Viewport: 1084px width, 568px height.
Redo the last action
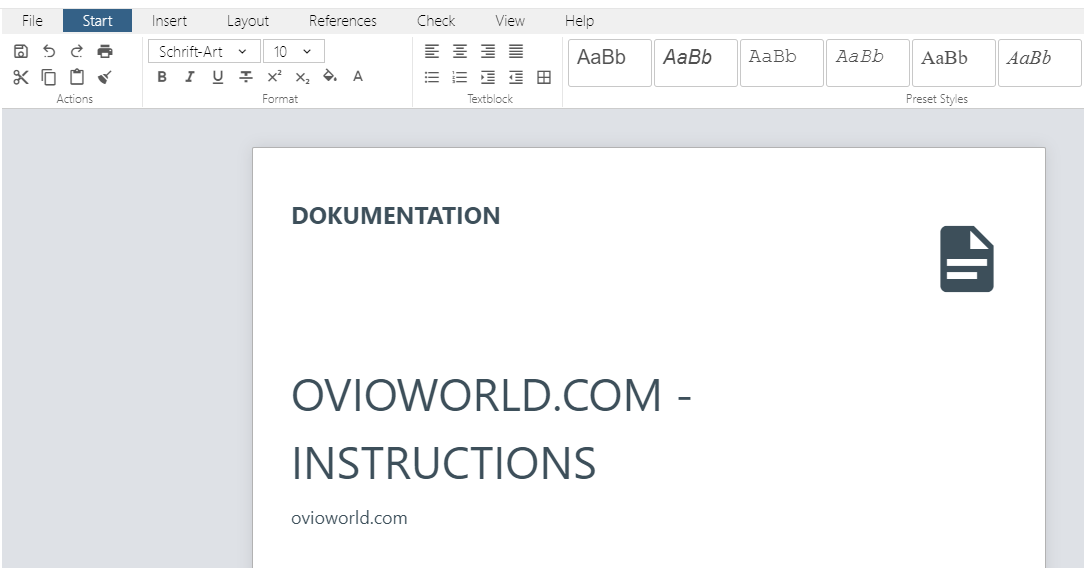77,51
